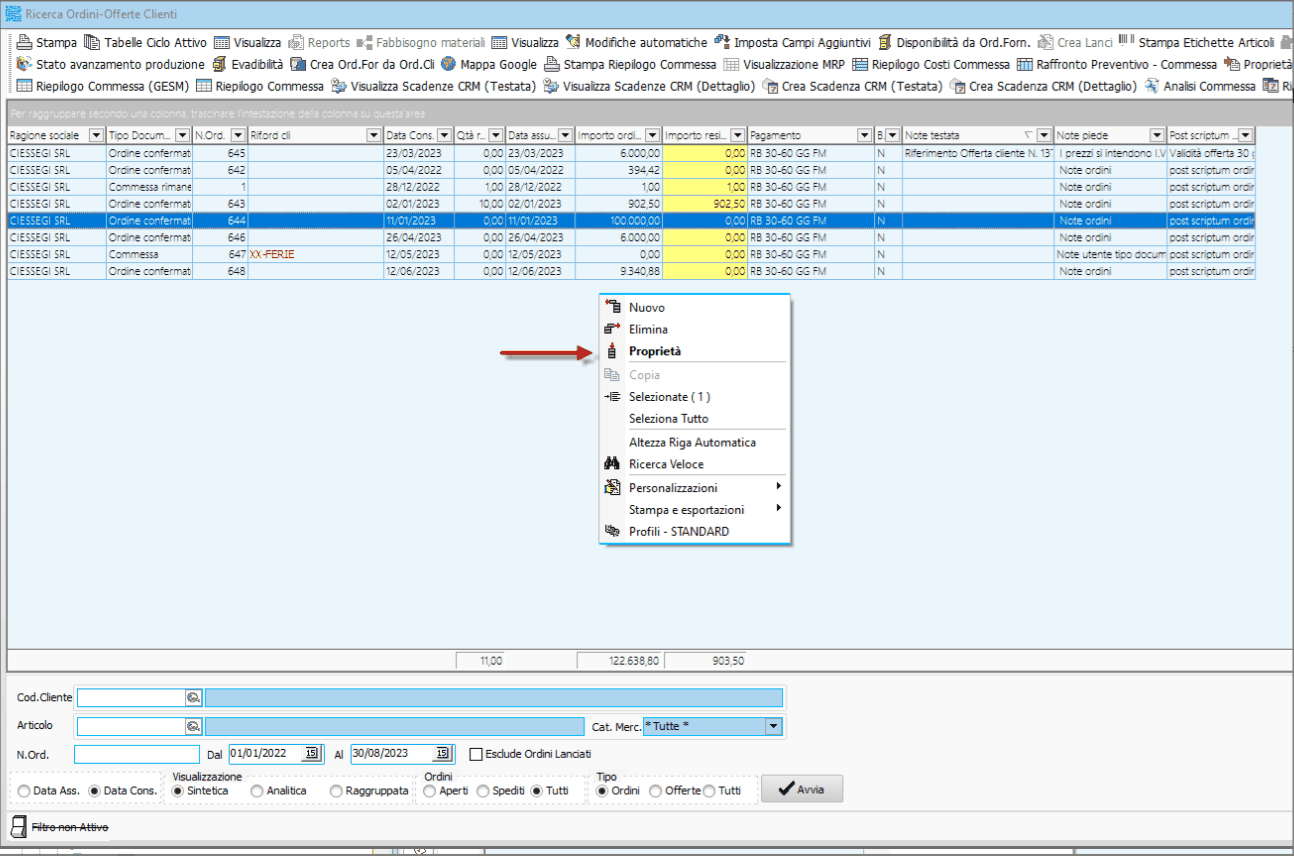Open calendar picker for Dal date
The width and height of the screenshot is (1294, 856).
coord(312,754)
